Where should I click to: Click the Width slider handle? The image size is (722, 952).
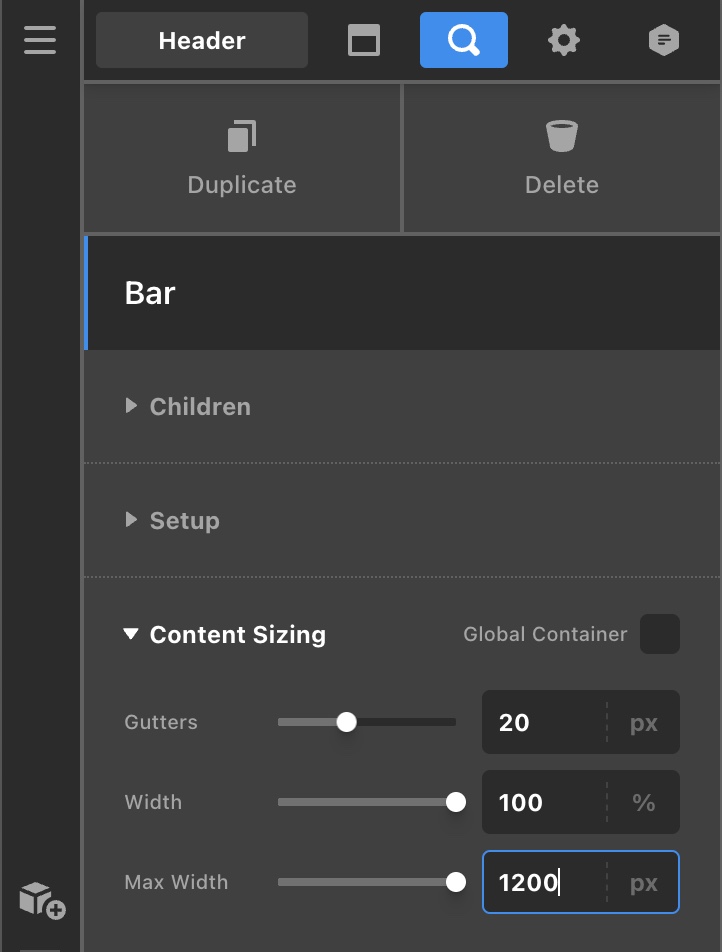click(455, 802)
